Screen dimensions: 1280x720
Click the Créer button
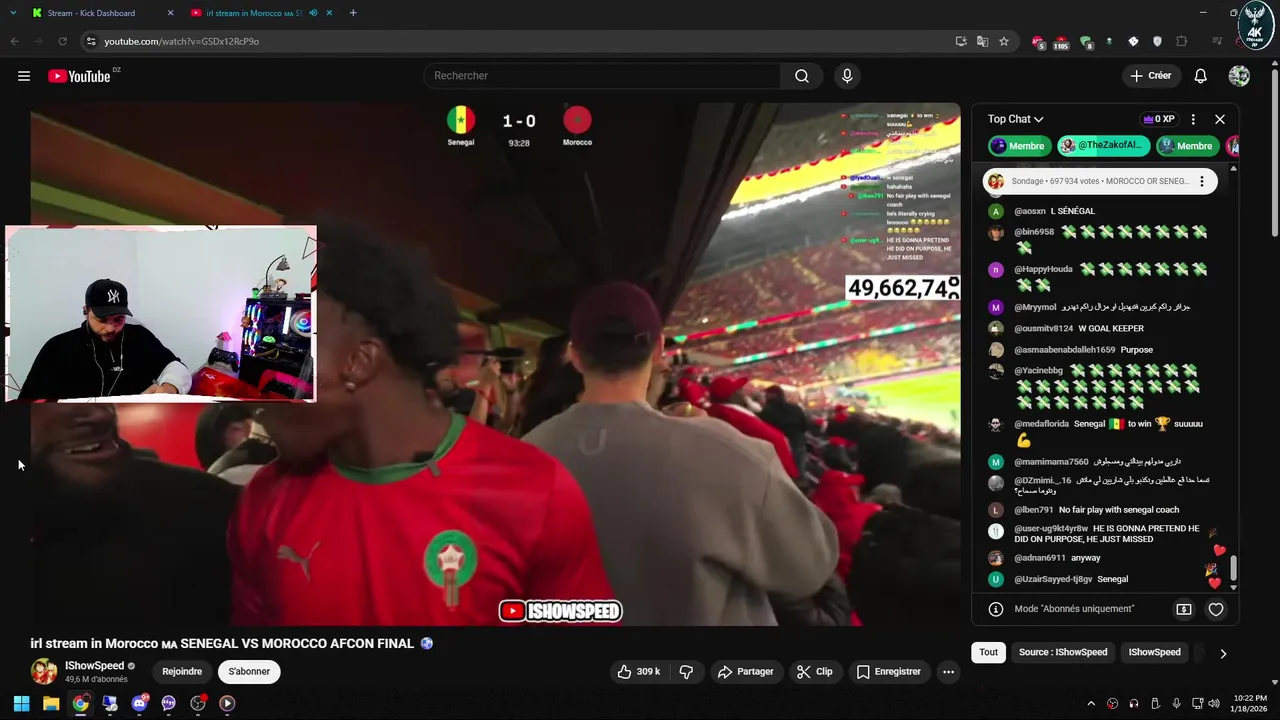pyautogui.click(x=1150, y=76)
